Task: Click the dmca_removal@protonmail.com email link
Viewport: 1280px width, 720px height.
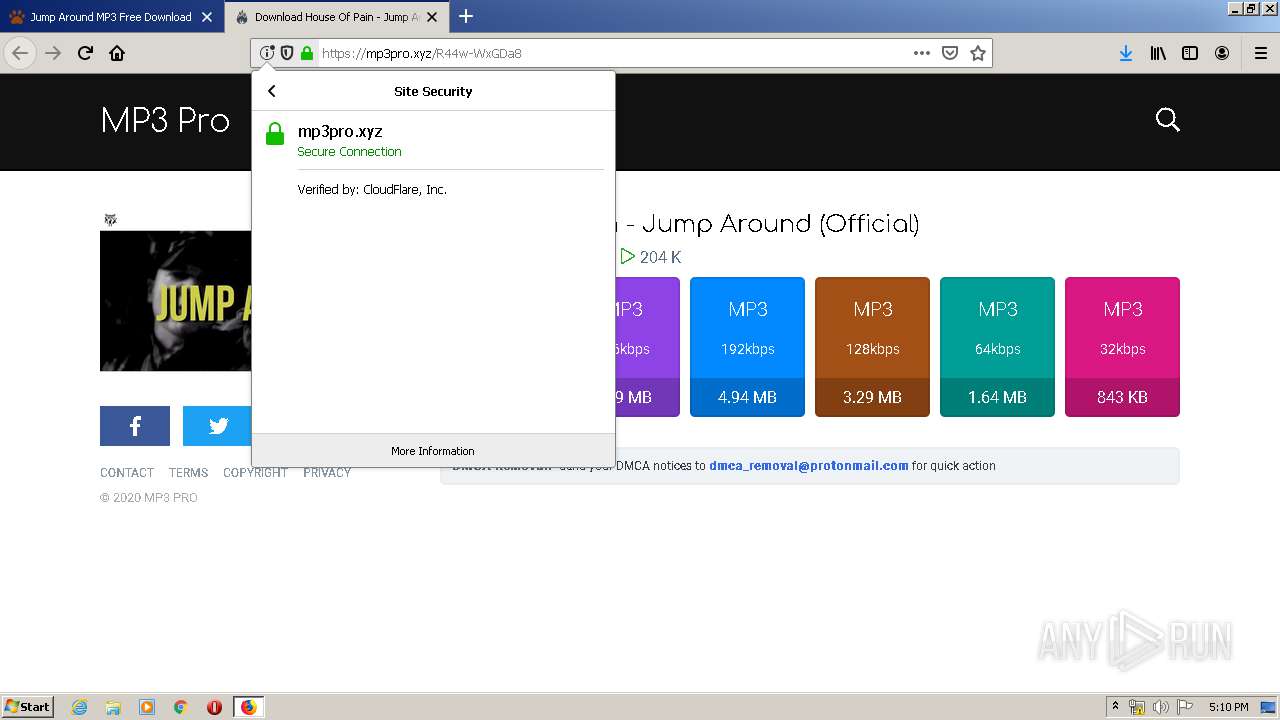Action: coord(809,466)
